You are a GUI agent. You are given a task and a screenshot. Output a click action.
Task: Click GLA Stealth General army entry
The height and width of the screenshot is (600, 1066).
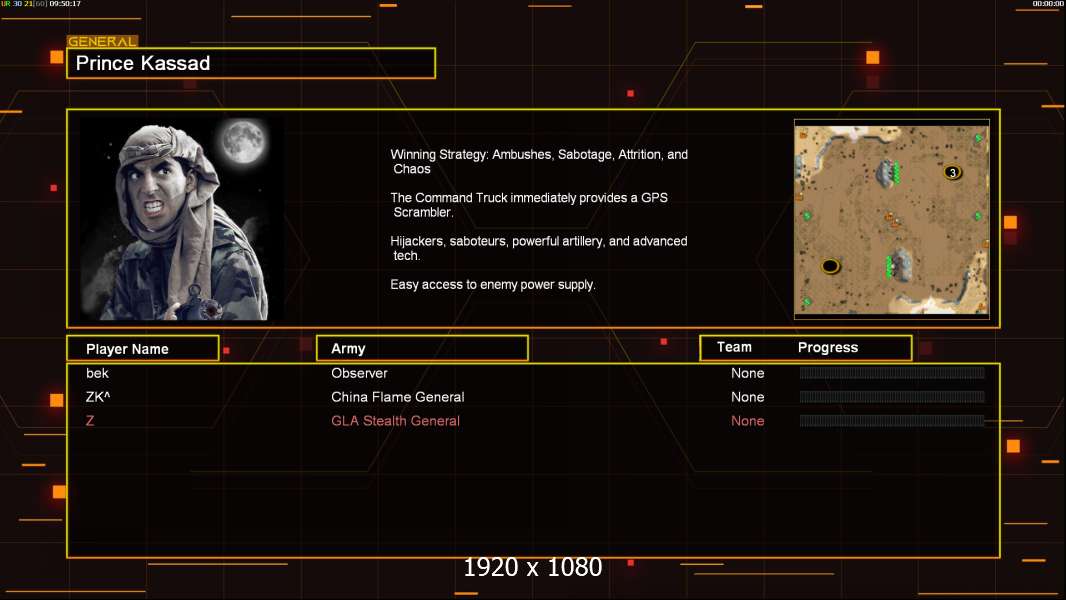[x=395, y=421]
